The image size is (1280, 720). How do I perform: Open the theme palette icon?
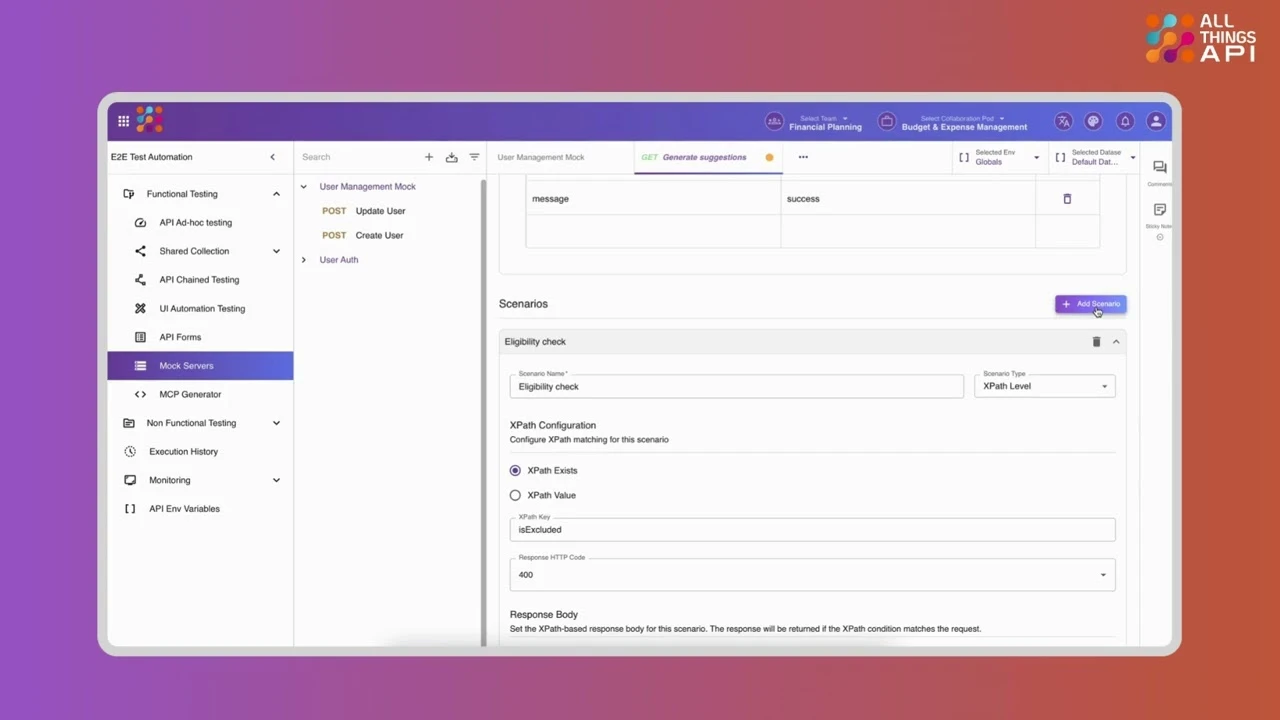[x=1094, y=121]
